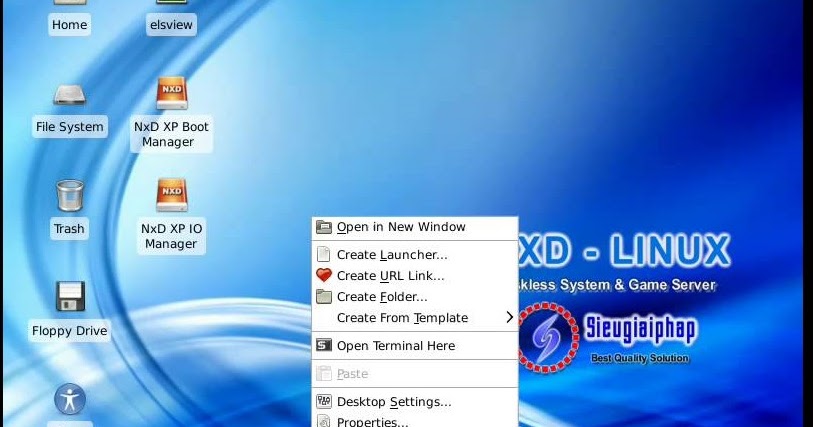The height and width of the screenshot is (427, 813).
Task: Choose Open in New Window
Action: tap(415, 227)
